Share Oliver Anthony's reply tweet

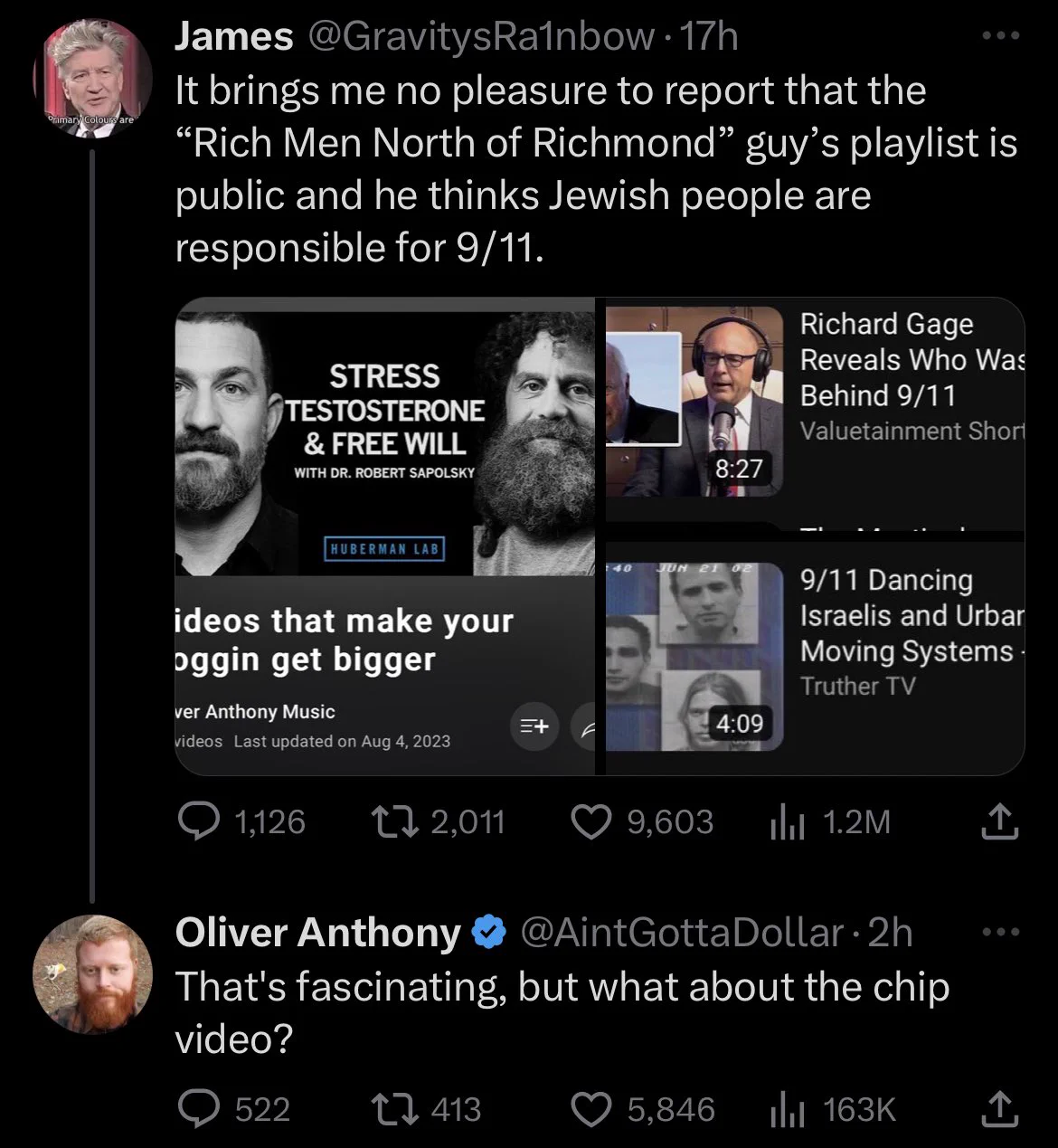[1000, 1109]
